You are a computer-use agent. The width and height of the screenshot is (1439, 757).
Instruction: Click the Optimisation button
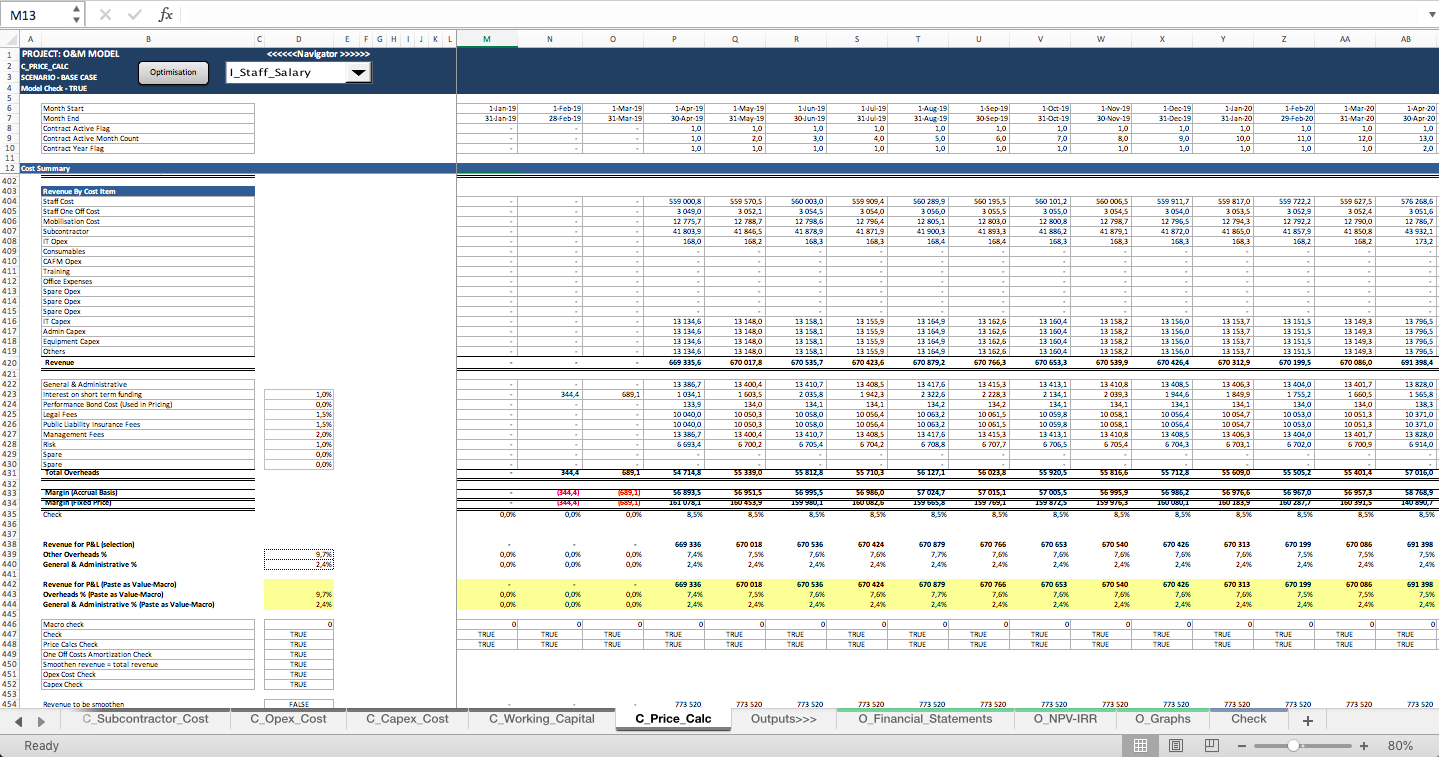(x=173, y=72)
